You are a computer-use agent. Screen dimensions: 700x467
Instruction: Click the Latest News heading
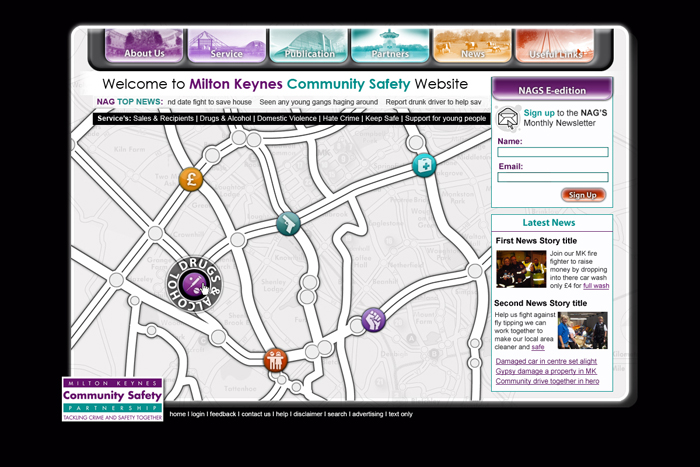pyautogui.click(x=549, y=223)
